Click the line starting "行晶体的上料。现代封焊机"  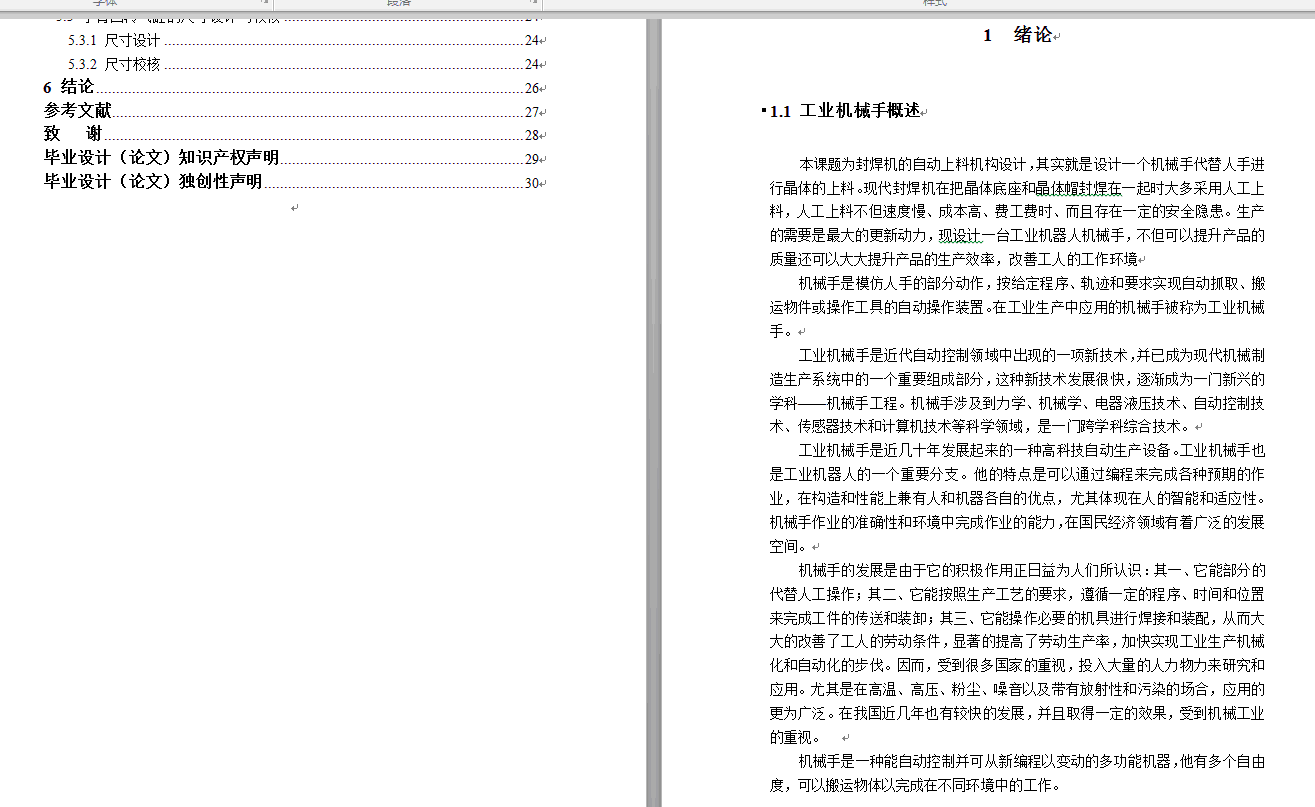tap(1017, 188)
